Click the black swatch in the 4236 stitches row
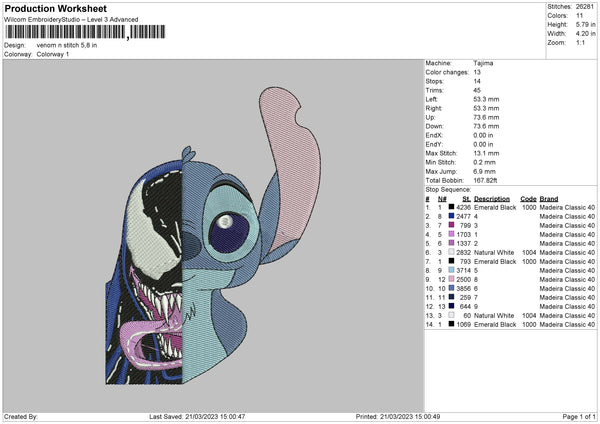The height and width of the screenshot is (424, 600). pyautogui.click(x=452, y=207)
